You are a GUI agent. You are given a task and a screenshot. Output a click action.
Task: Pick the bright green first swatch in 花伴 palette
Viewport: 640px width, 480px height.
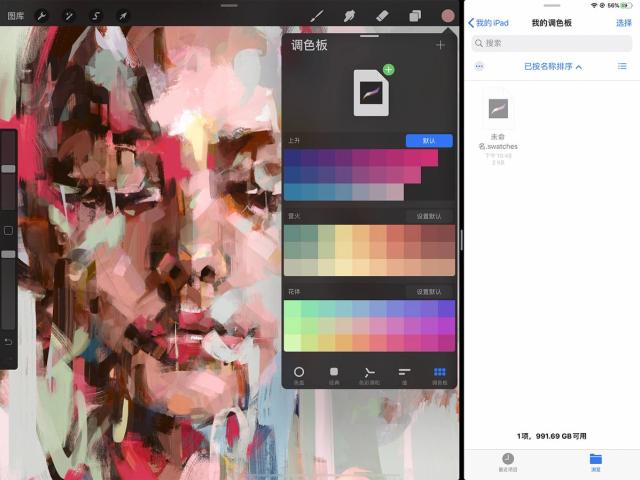(x=292, y=309)
